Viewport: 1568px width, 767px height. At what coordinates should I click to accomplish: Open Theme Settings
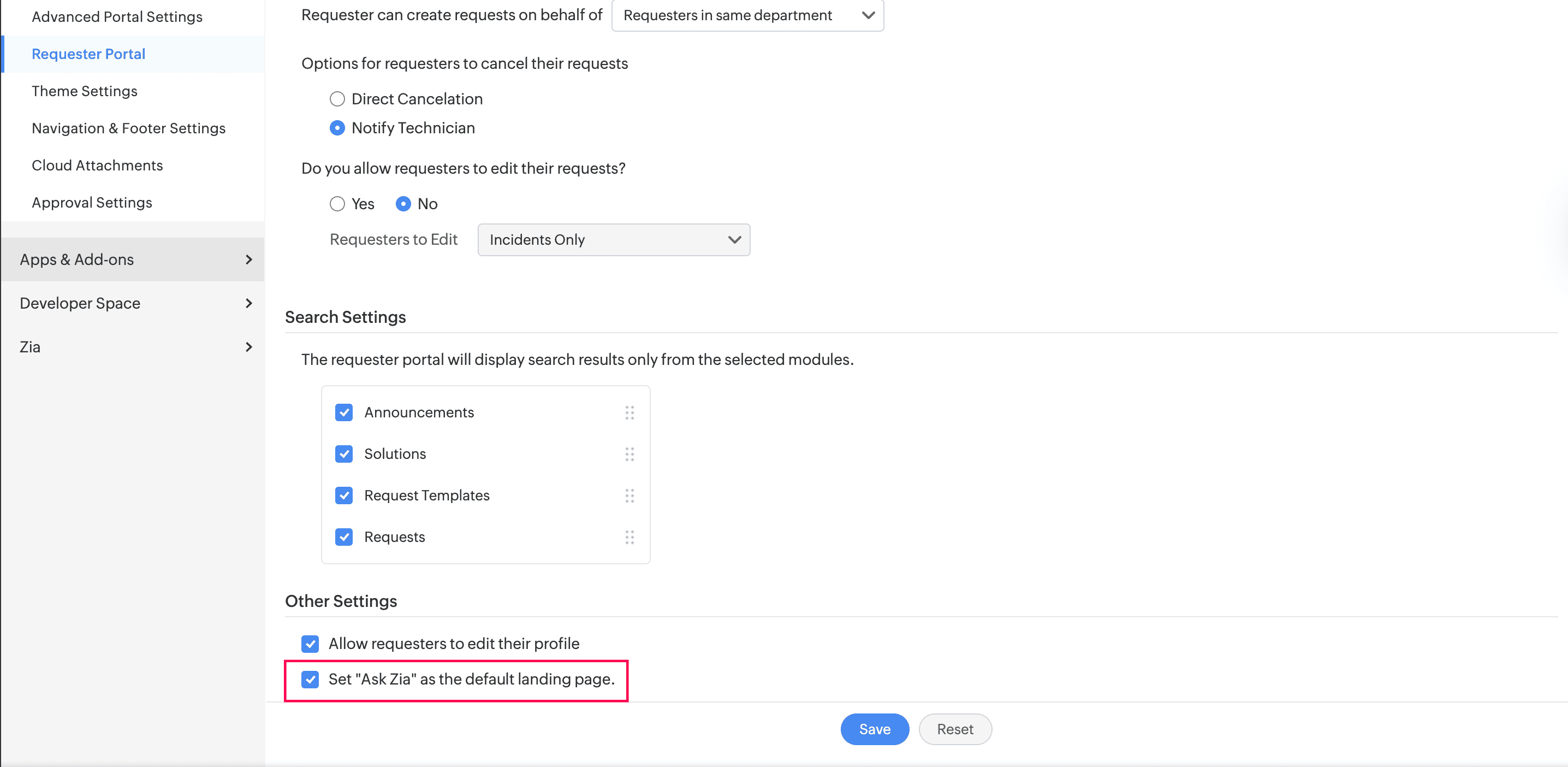[x=85, y=90]
